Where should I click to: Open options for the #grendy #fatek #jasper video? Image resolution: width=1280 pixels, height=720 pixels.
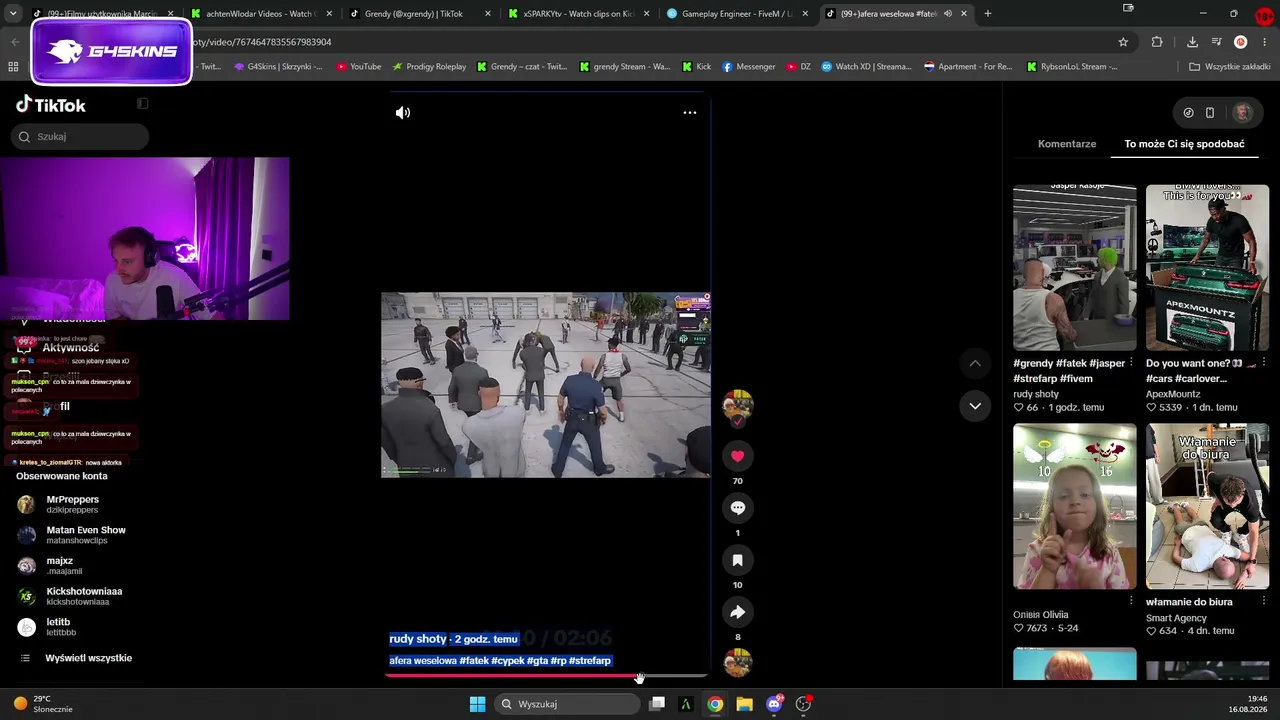click(x=1131, y=363)
